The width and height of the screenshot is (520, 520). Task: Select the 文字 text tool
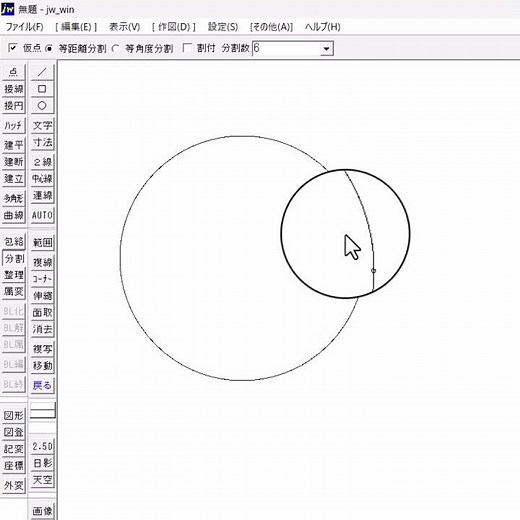42,125
